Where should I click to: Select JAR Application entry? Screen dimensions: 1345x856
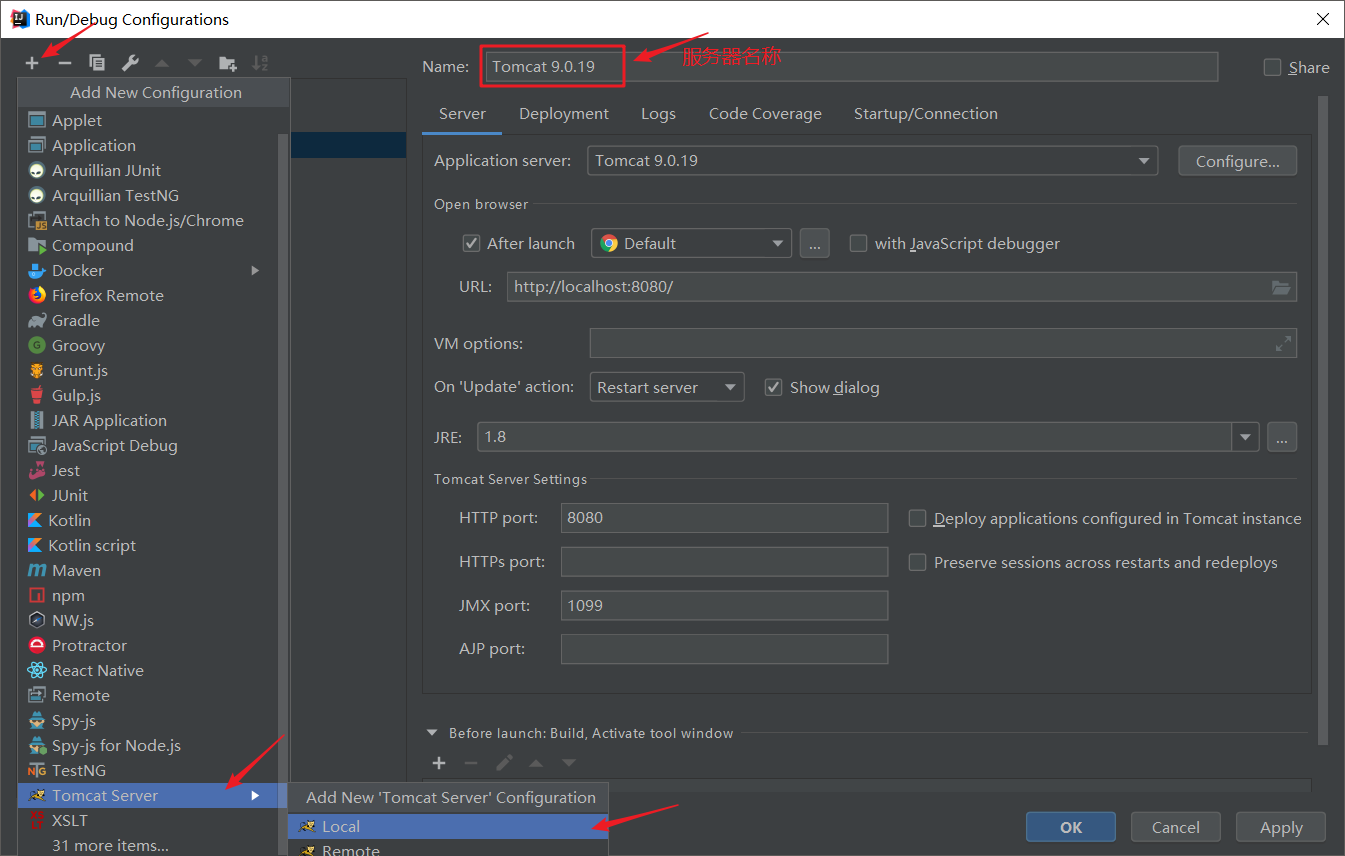pyautogui.click(x=147, y=420)
